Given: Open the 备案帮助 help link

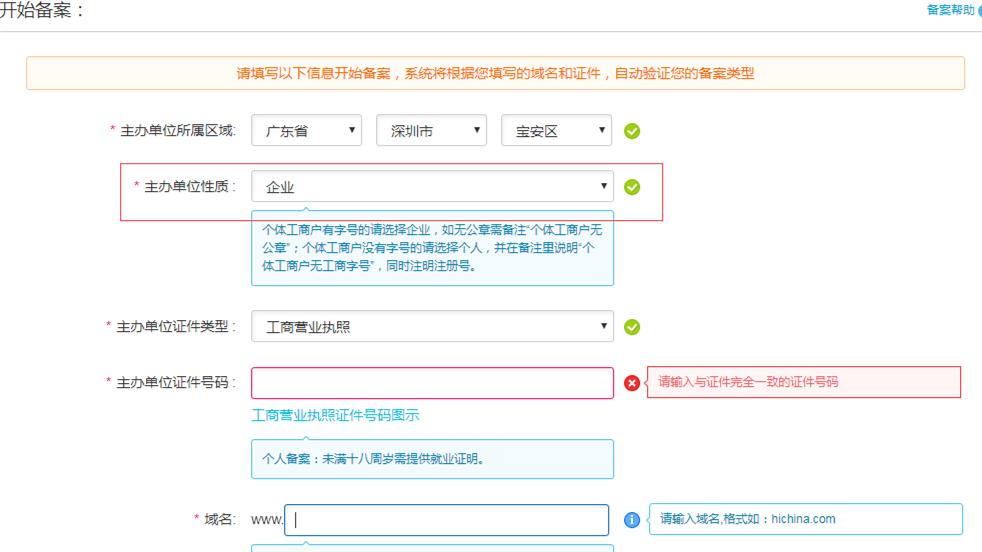Looking at the screenshot, I should [949, 10].
